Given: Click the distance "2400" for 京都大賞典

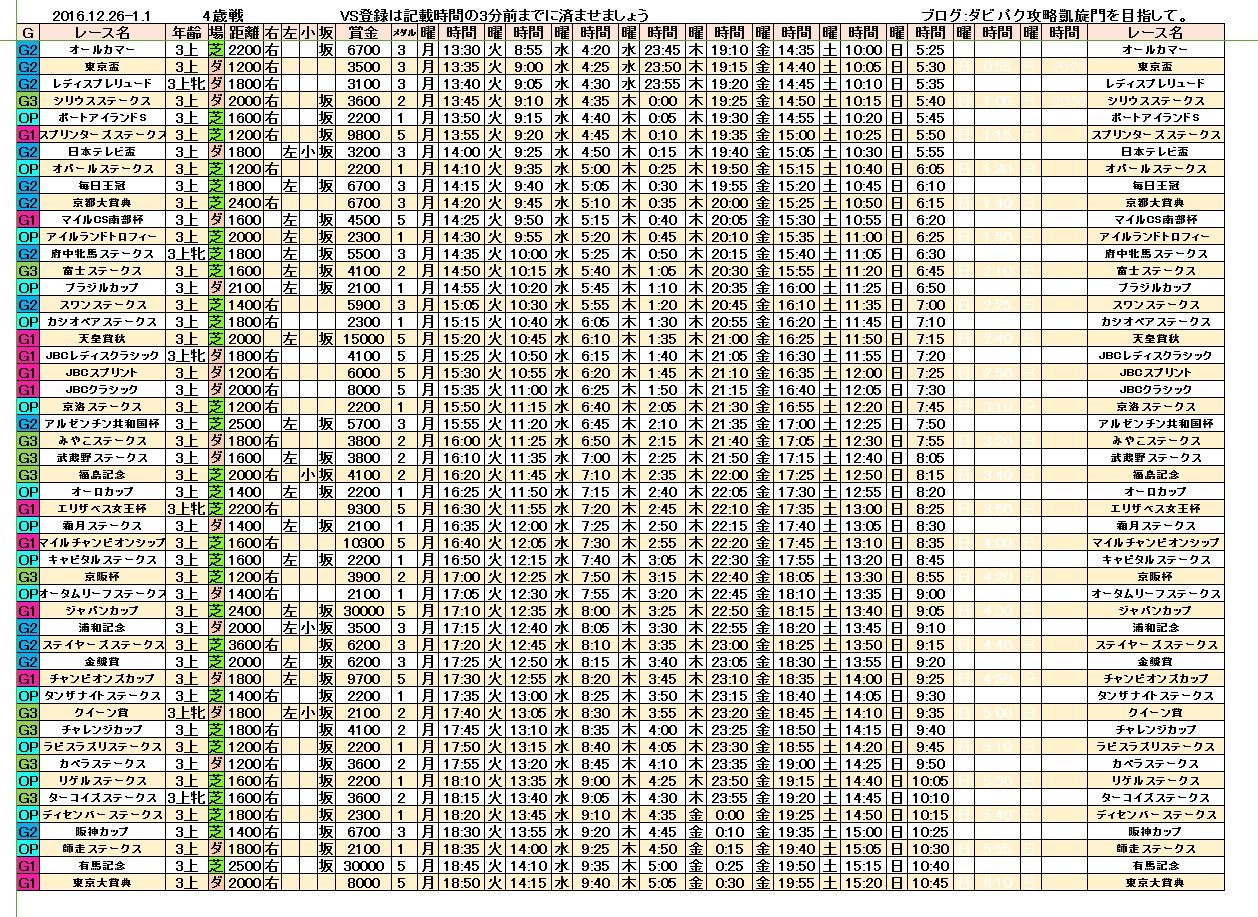Looking at the screenshot, I should coord(245,202).
